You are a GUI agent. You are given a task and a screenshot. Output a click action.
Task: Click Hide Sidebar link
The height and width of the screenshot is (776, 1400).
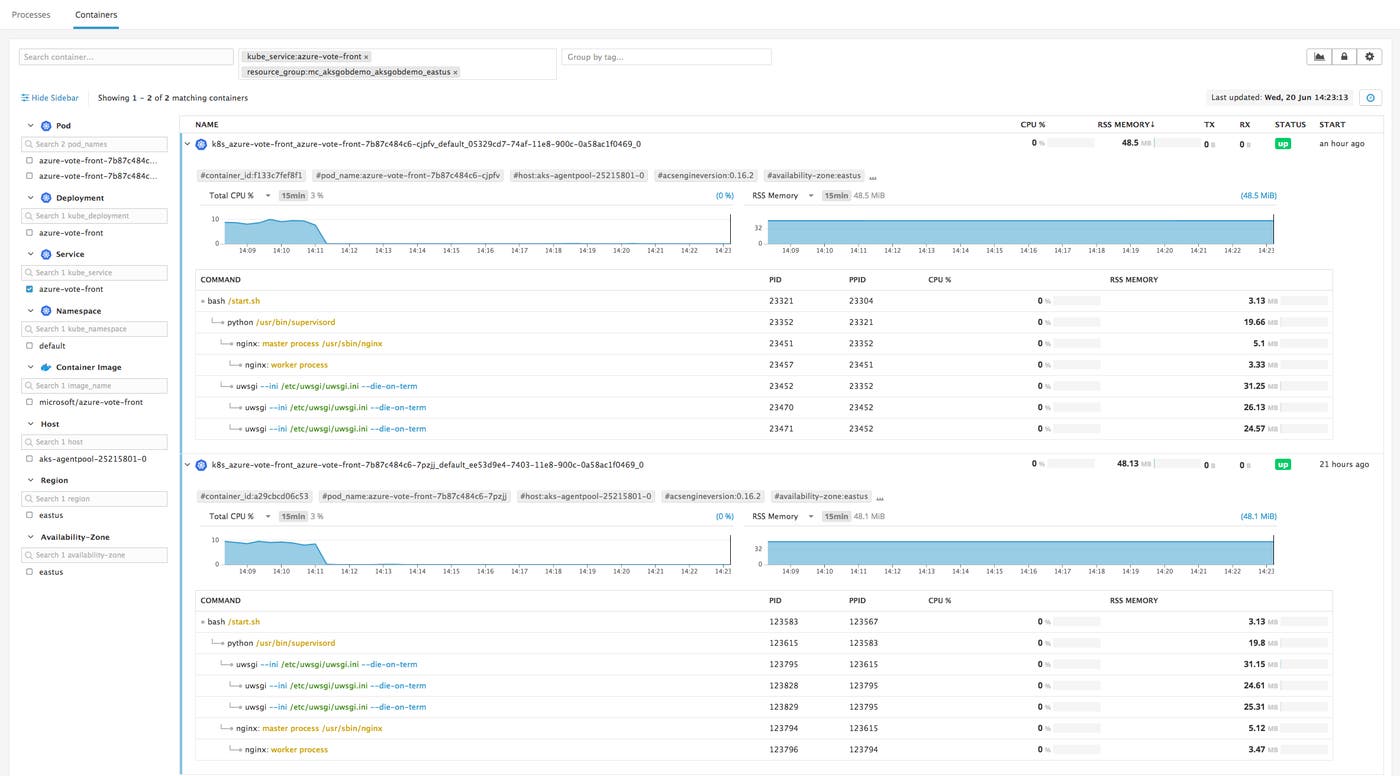[50, 98]
